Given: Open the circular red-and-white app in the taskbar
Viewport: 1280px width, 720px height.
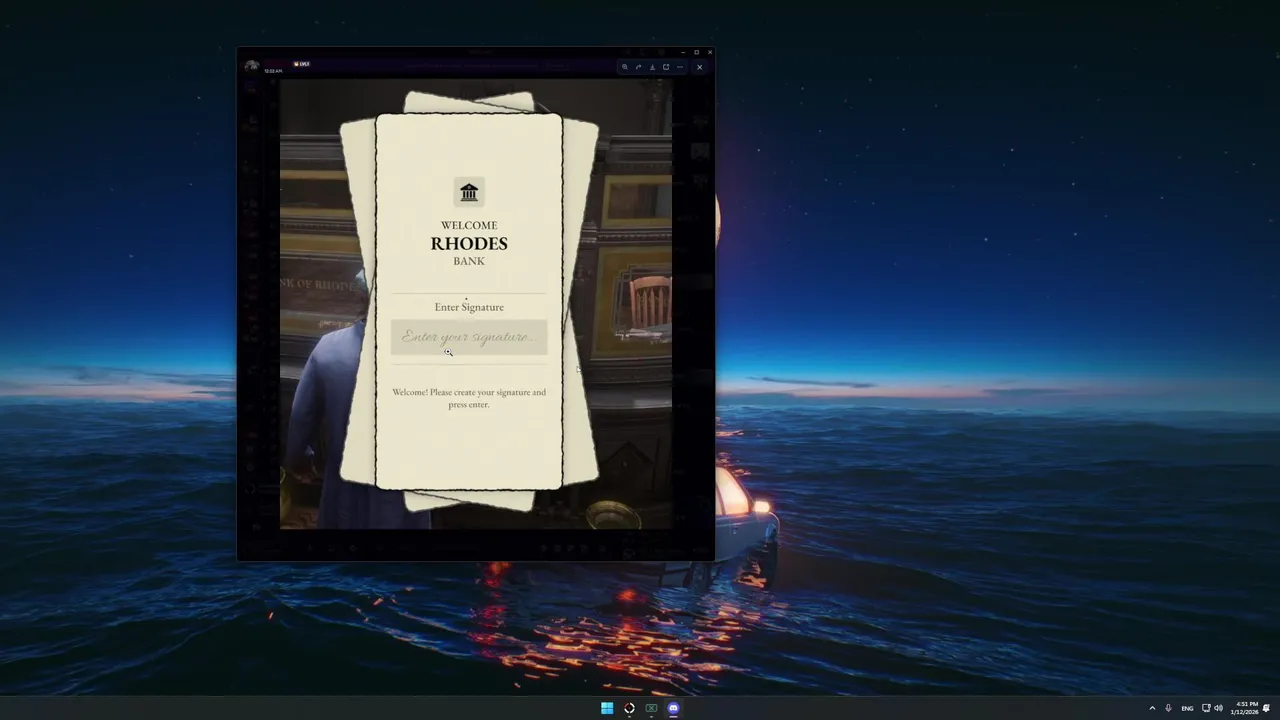Looking at the screenshot, I should tap(629, 708).
